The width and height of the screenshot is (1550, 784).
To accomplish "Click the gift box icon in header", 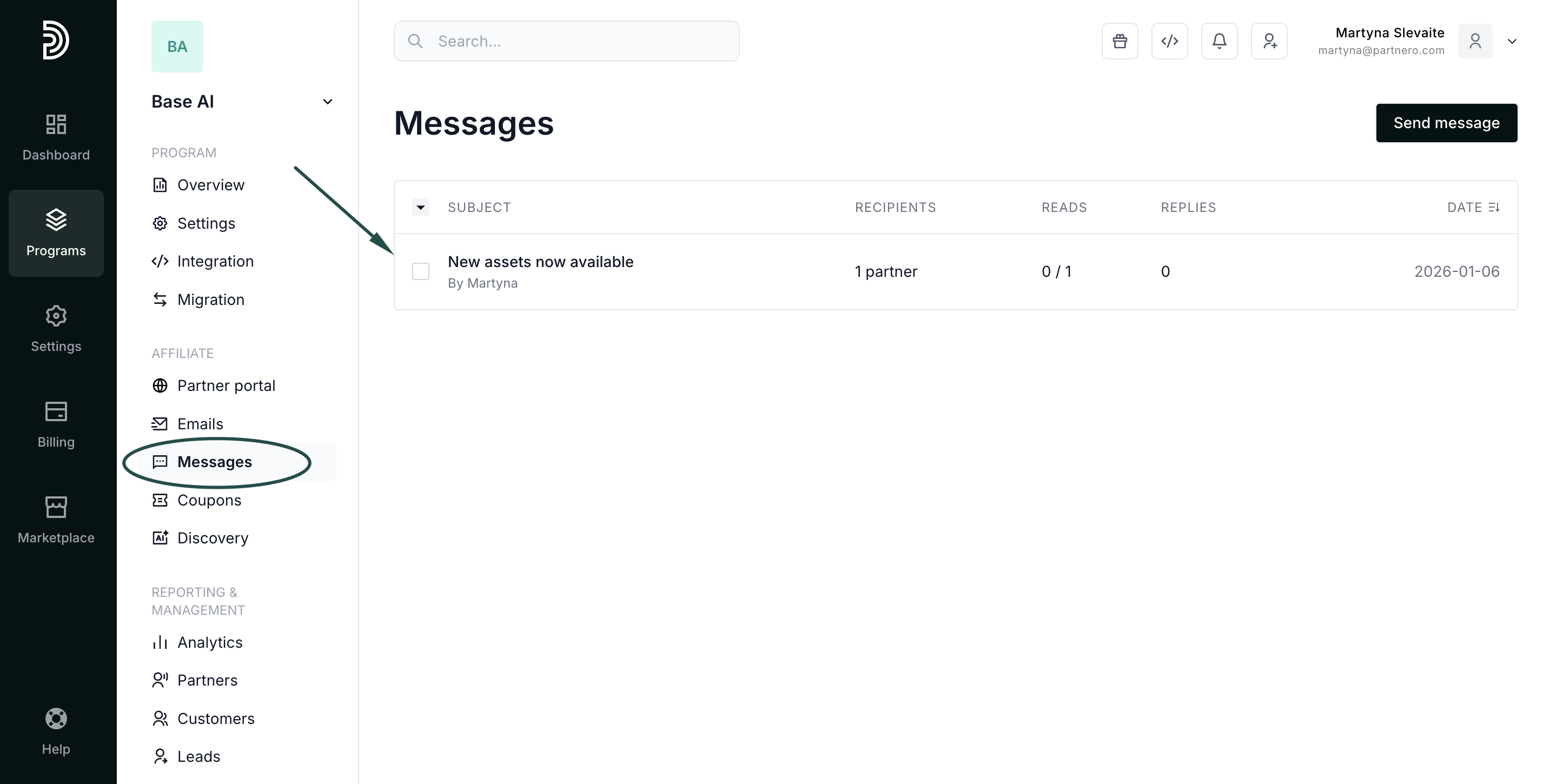I will click(x=1119, y=41).
